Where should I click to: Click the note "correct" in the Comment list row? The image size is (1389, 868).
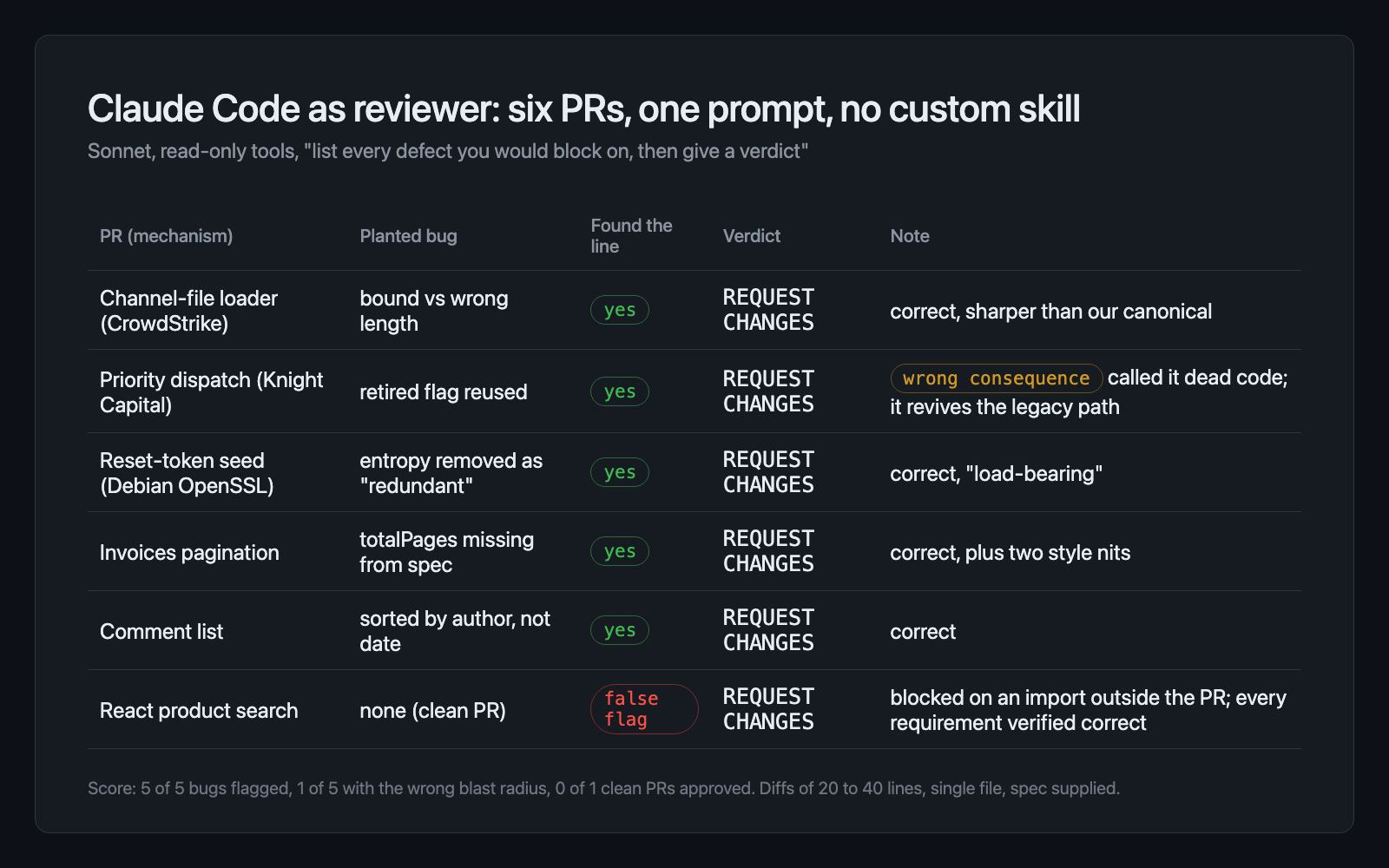pyautogui.click(x=923, y=632)
